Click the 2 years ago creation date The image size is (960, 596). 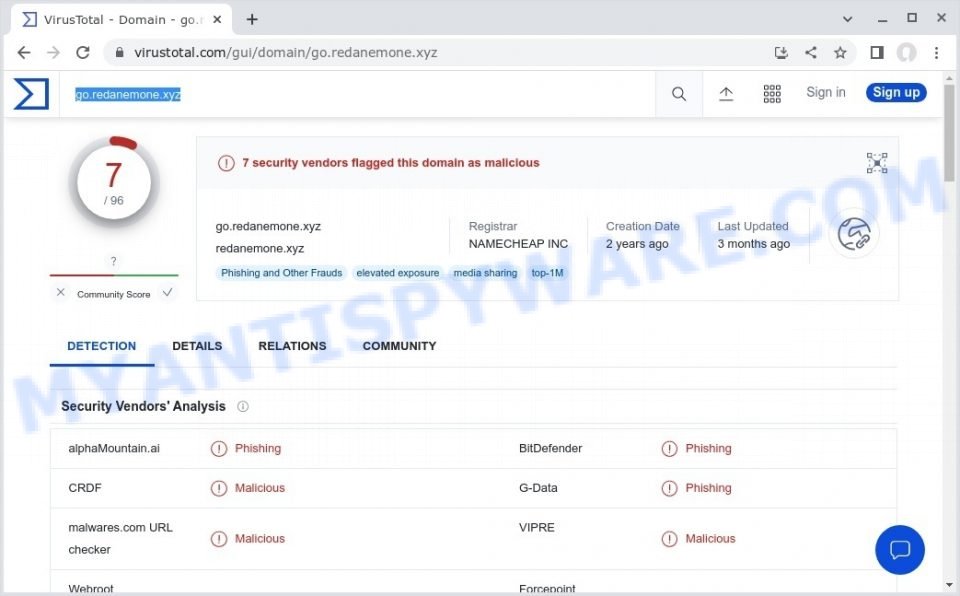[637, 244]
